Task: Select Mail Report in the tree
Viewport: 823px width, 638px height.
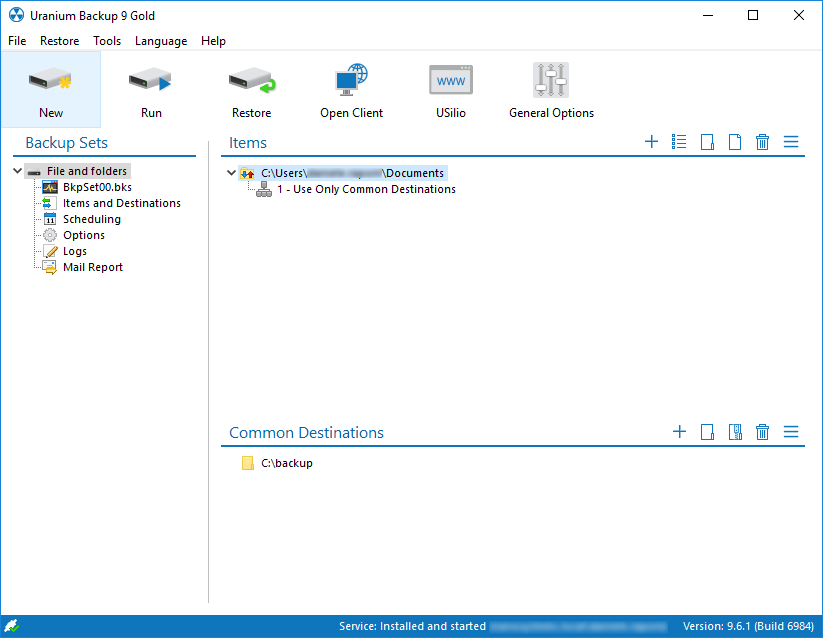Action: pyautogui.click(x=92, y=267)
